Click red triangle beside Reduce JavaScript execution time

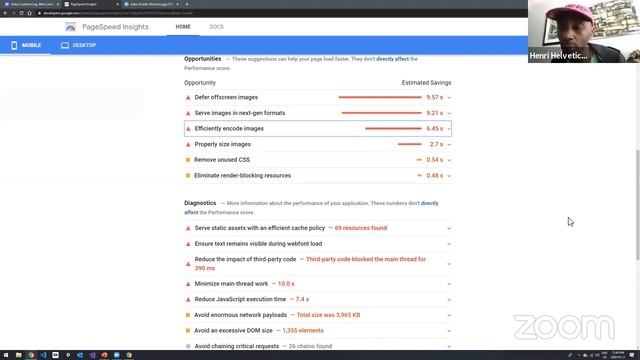tap(188, 299)
